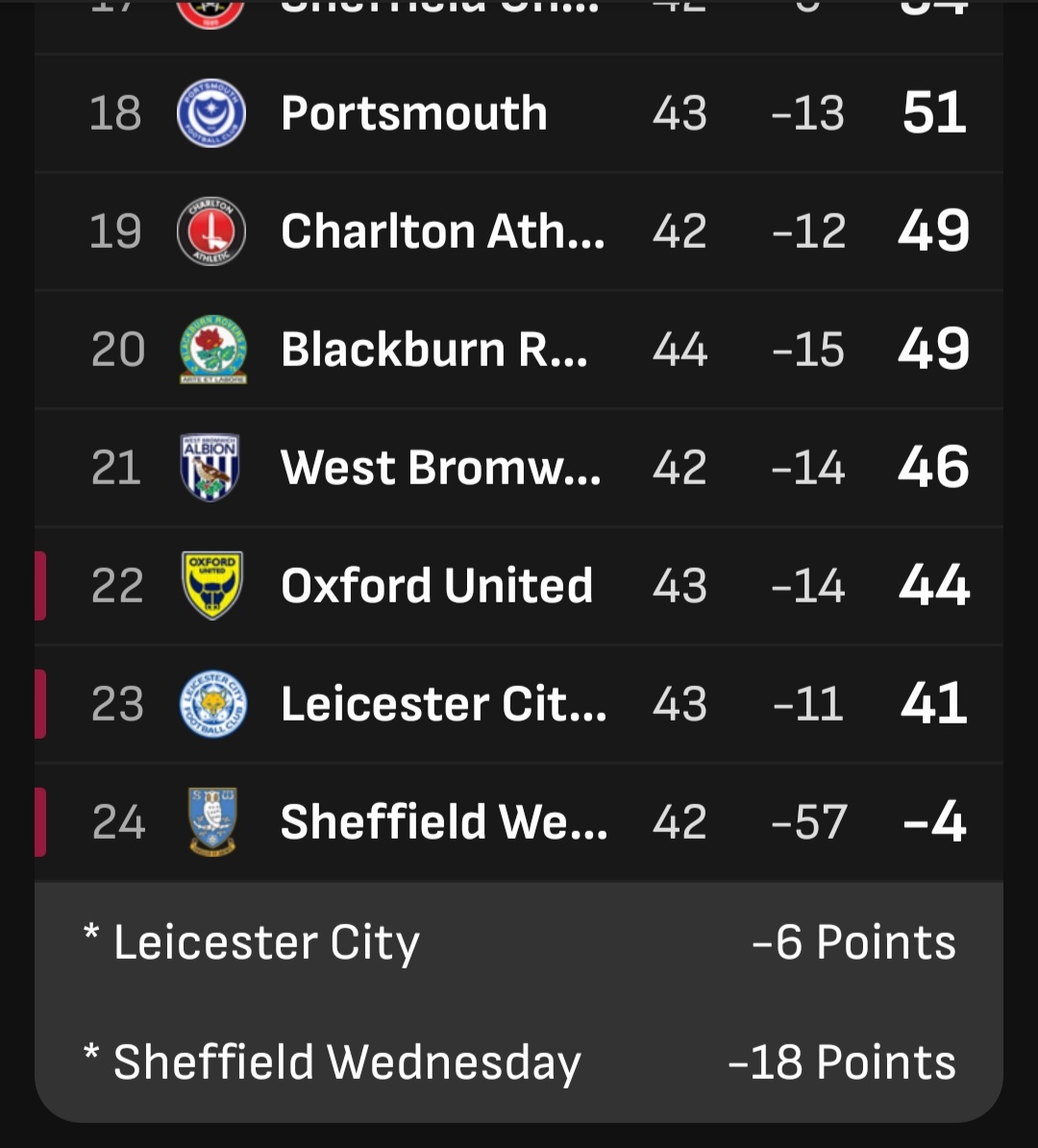The image size is (1038, 1148).
Task: Click the Oxford United yellow crest
Action: (x=212, y=585)
